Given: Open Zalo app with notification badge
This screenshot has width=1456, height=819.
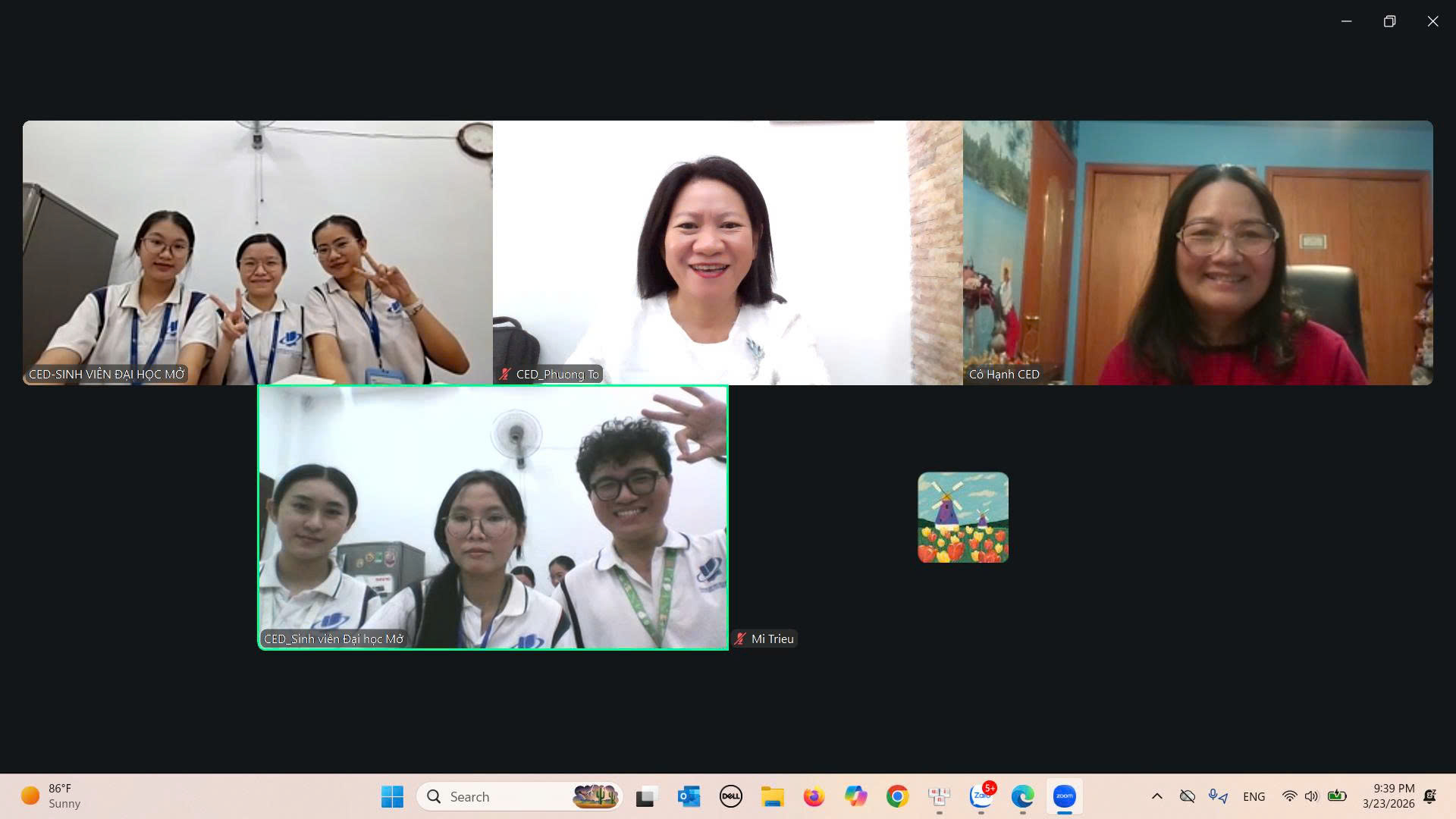Looking at the screenshot, I should (x=981, y=796).
